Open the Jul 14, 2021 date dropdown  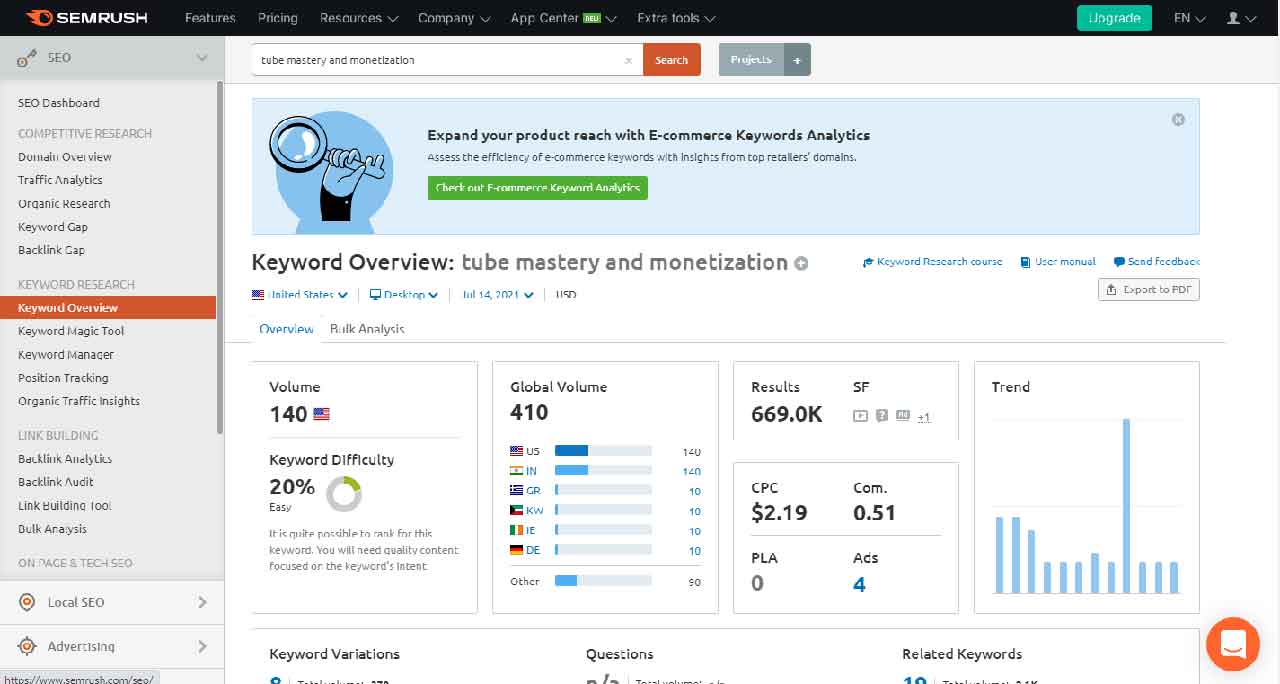pyautogui.click(x=498, y=295)
